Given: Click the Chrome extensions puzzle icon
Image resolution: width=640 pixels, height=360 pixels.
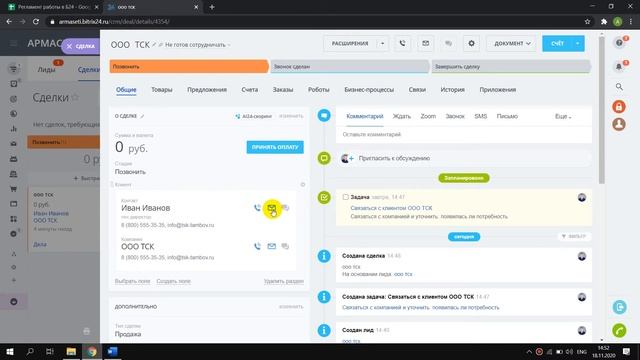Looking at the screenshot, I should pos(604,22).
